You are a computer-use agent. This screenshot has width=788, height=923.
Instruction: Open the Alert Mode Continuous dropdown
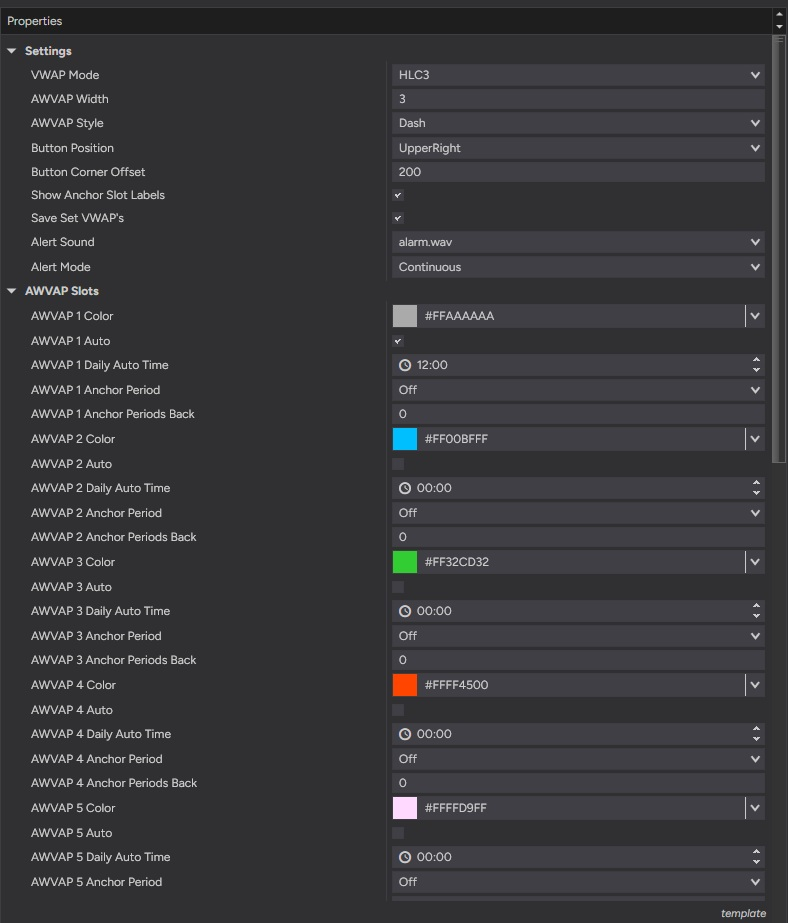pyautogui.click(x=578, y=267)
